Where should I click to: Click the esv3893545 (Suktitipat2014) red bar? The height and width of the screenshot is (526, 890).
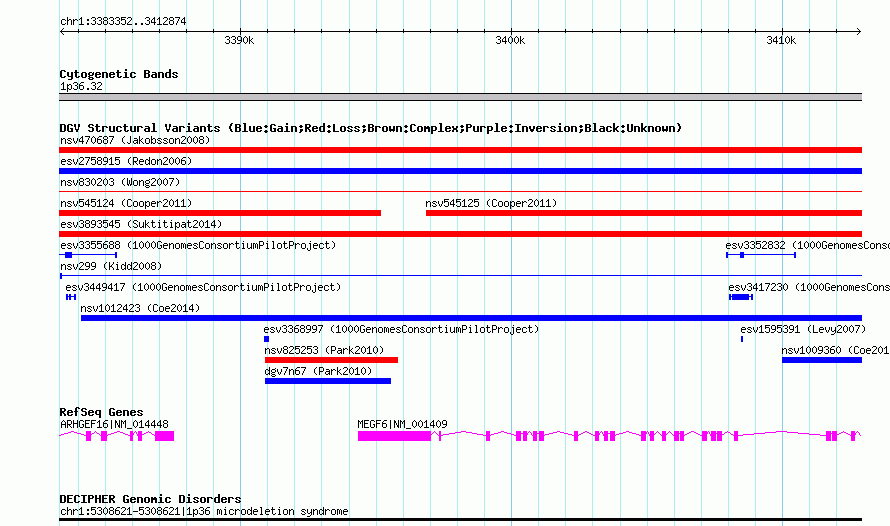coord(460,234)
